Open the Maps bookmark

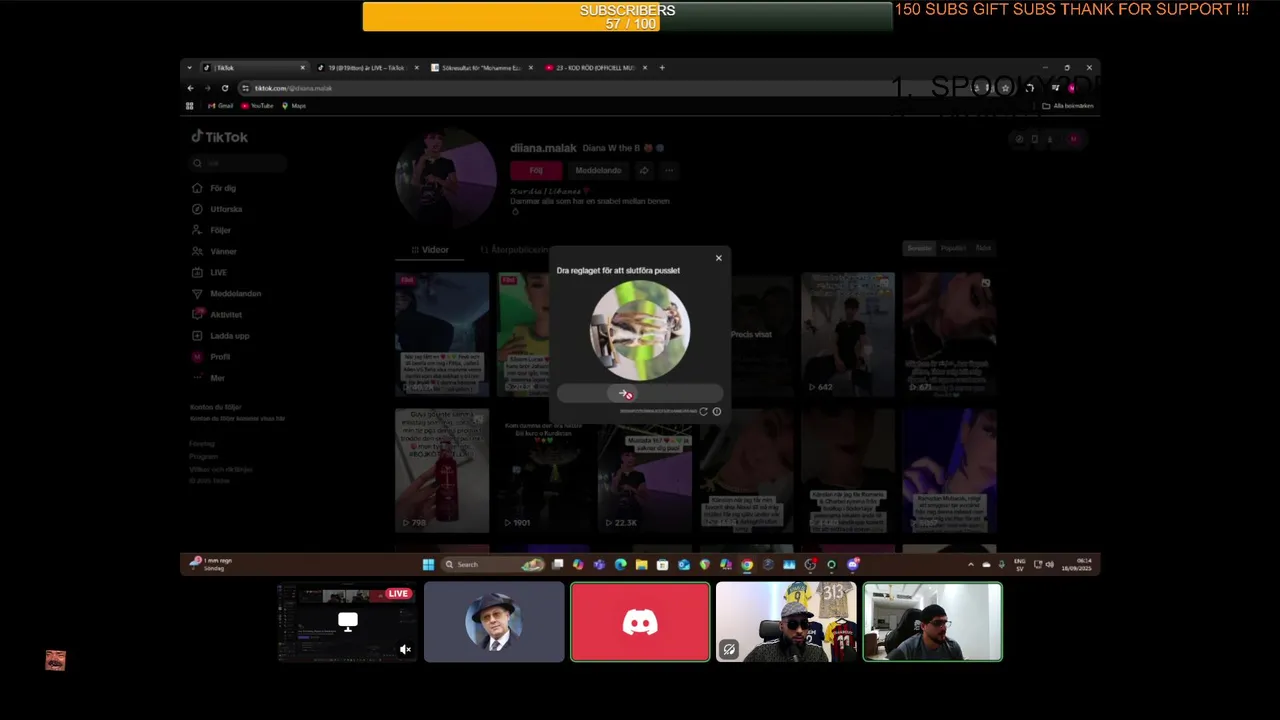pyautogui.click(x=293, y=106)
